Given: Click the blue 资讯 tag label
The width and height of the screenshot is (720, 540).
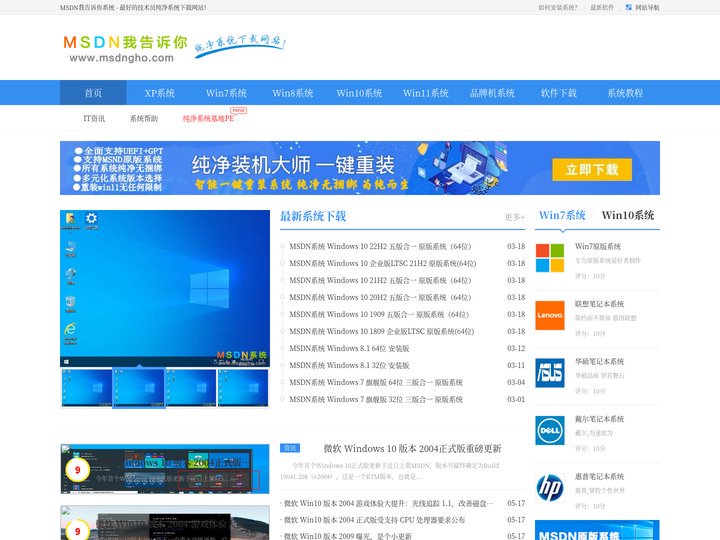Looking at the screenshot, I should [290, 448].
